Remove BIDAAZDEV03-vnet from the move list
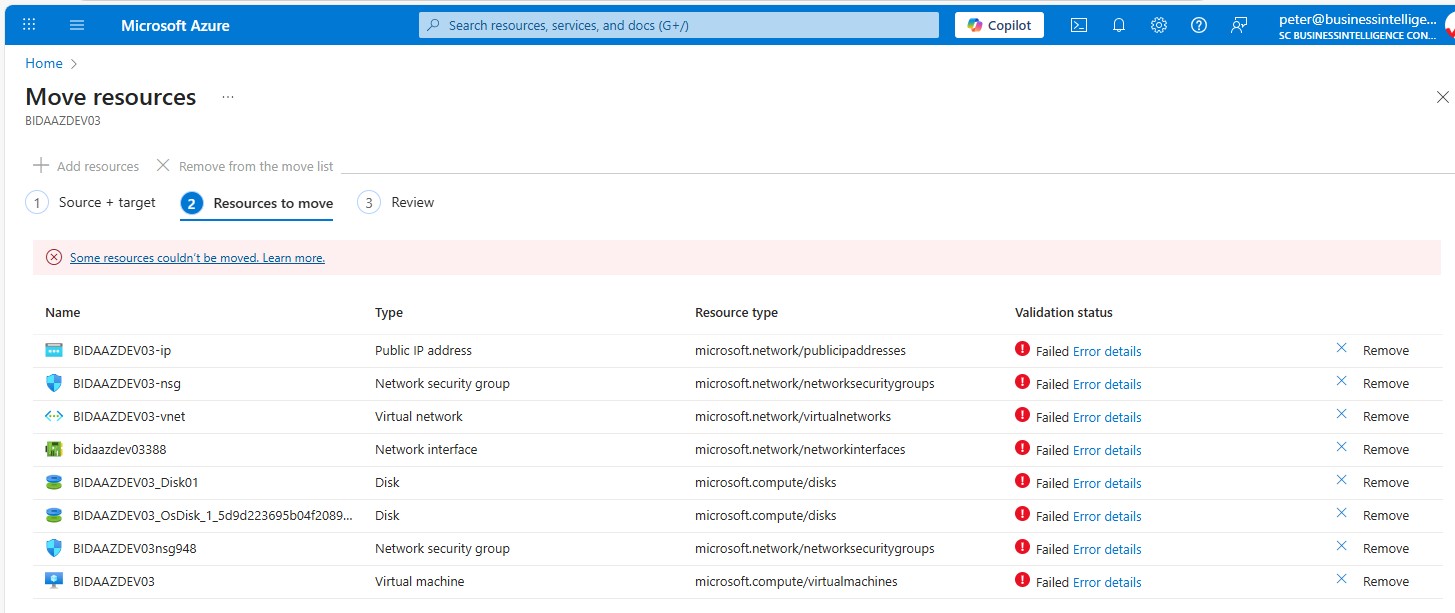 1372,416
